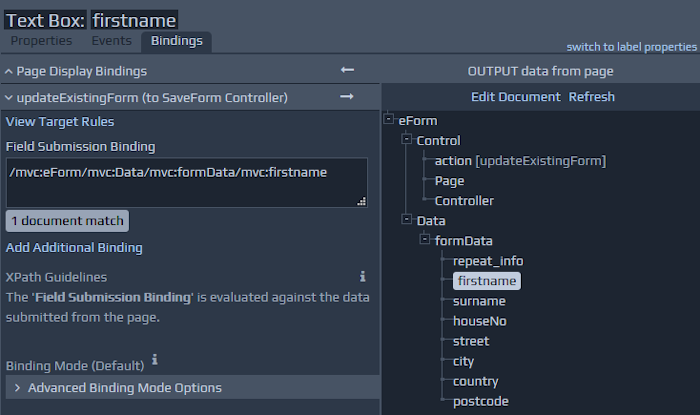
Task: Select action [updateExistingForm] node
Action: (521, 161)
